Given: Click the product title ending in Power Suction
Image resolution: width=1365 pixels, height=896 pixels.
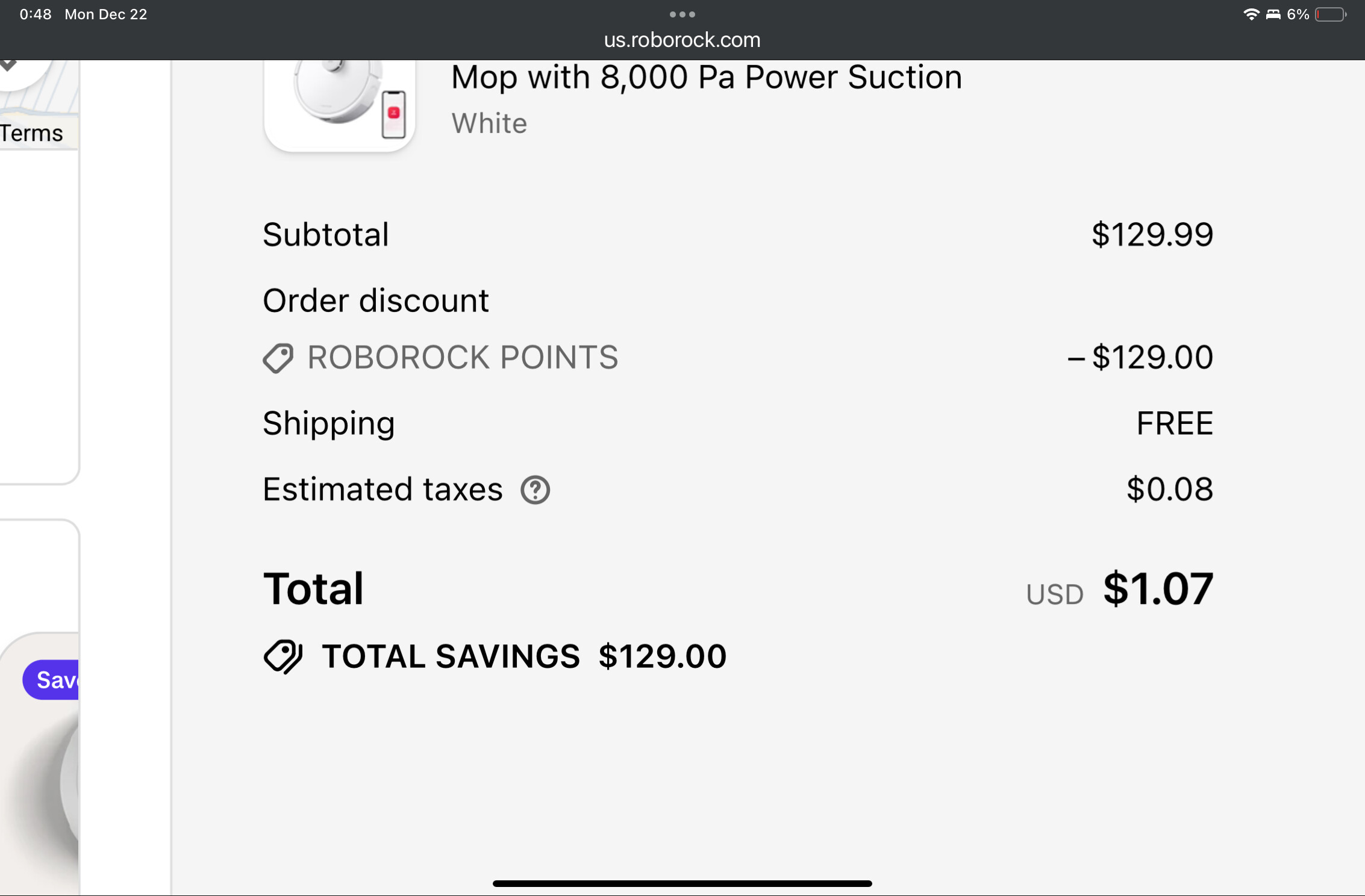Looking at the screenshot, I should coord(706,77).
